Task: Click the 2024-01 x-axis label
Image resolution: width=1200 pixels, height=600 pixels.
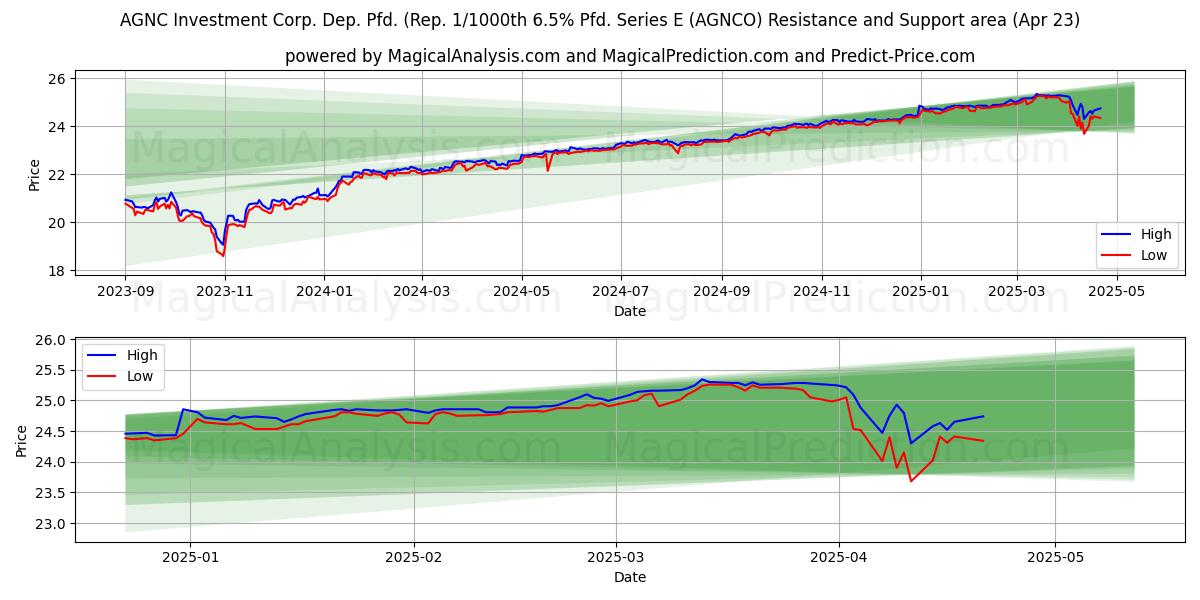Action: pos(324,291)
